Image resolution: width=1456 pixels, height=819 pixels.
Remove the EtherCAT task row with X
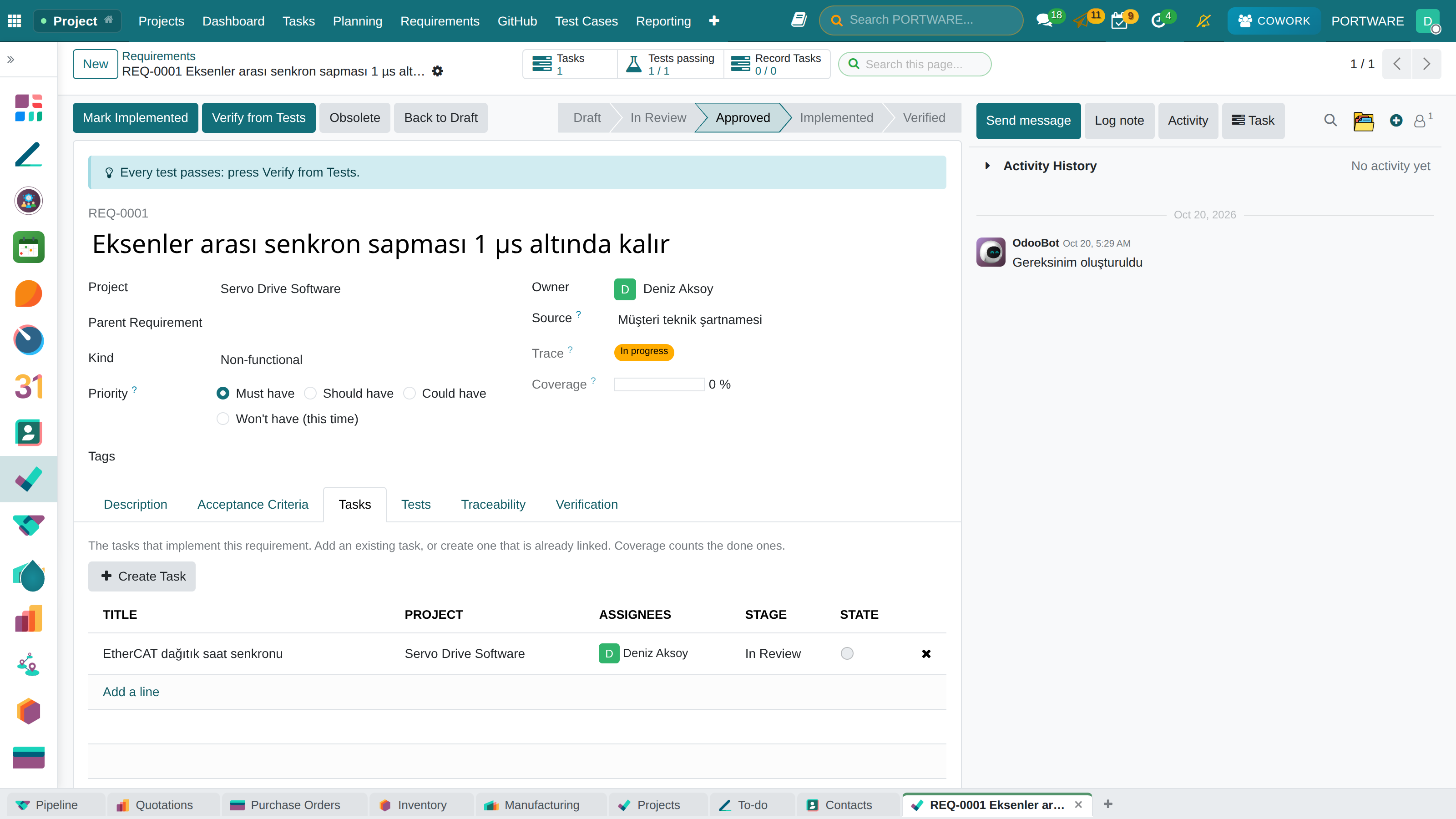926,653
